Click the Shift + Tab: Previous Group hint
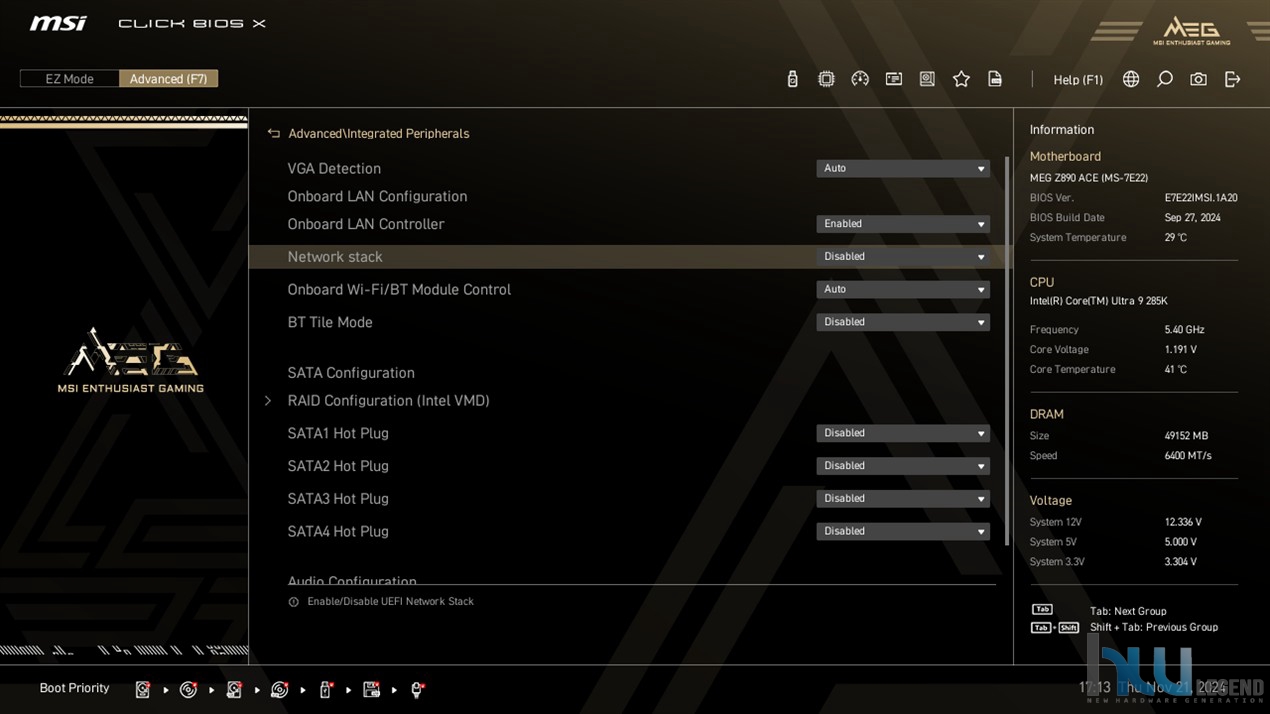This screenshot has height=714, width=1270. pyautogui.click(x=1154, y=627)
